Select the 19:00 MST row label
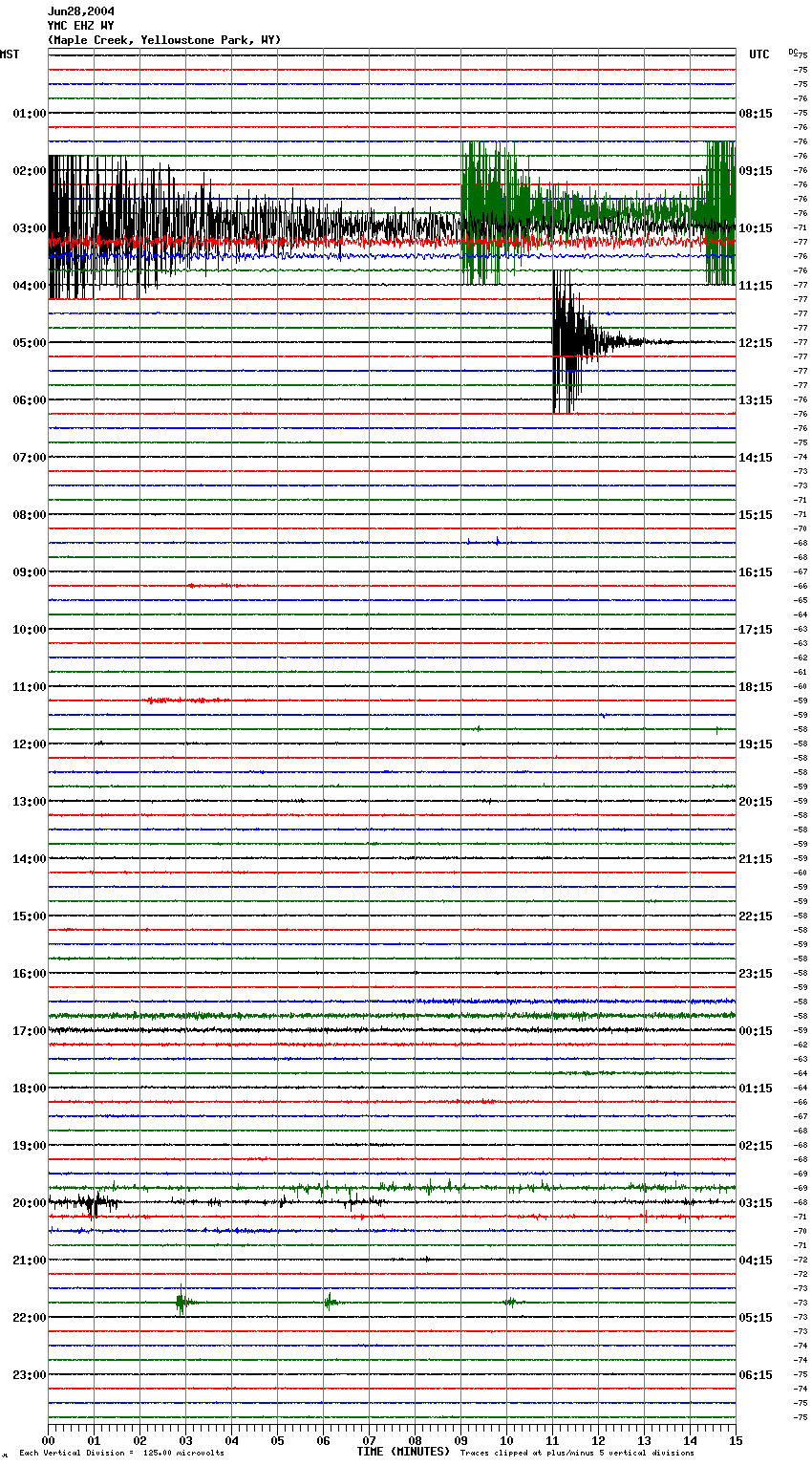Viewport: 812px width, 1466px height. pyautogui.click(x=30, y=1145)
